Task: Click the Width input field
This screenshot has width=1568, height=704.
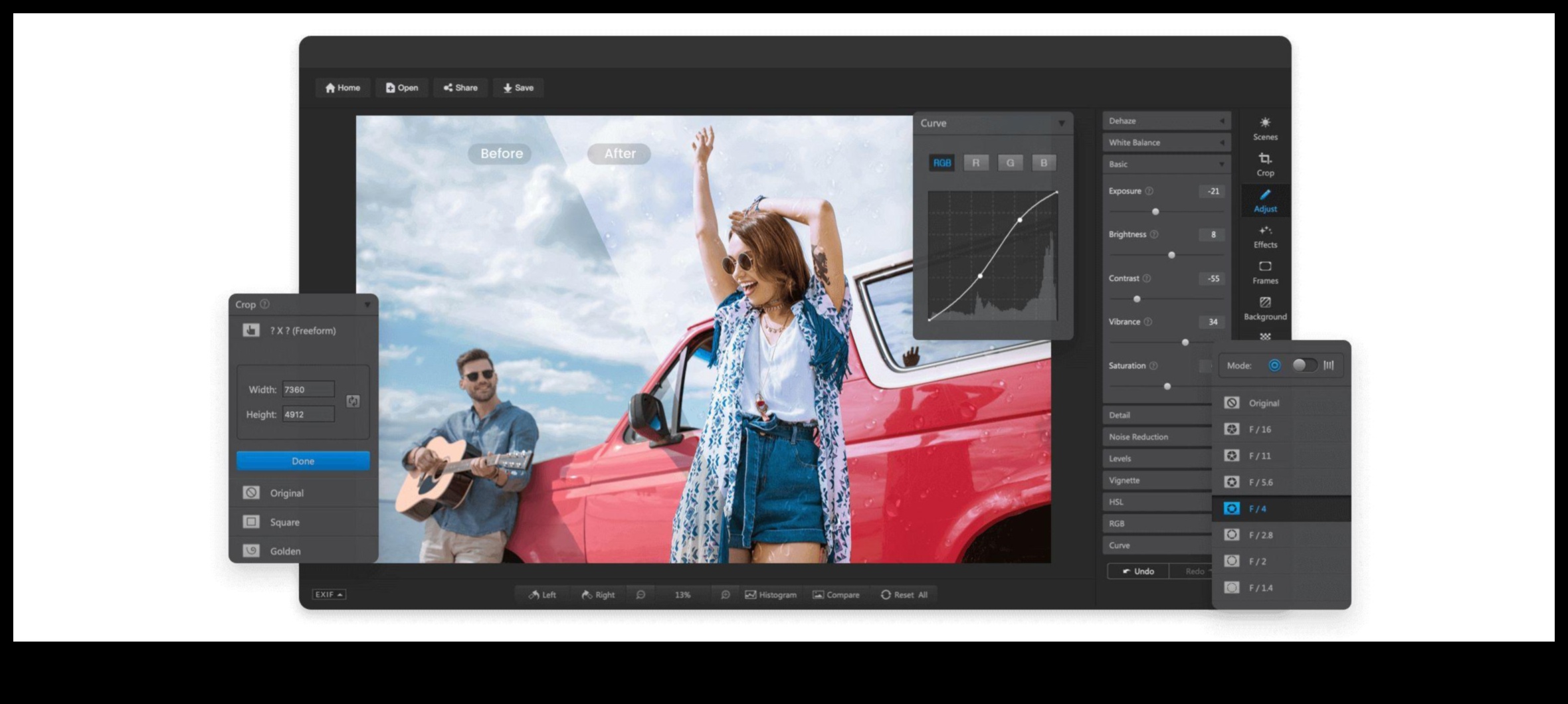Action: click(308, 389)
